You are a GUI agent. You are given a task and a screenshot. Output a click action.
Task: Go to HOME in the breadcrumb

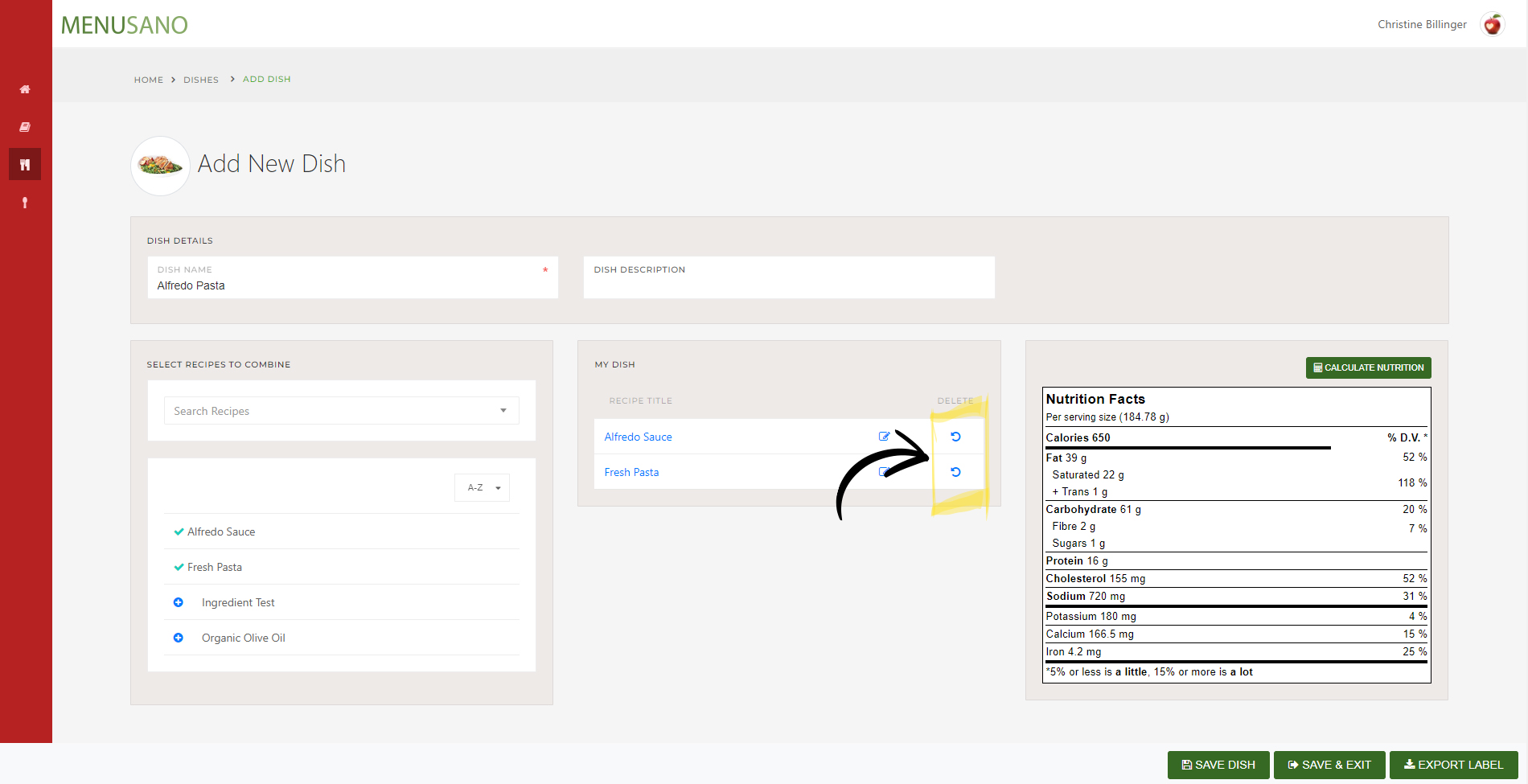click(x=149, y=80)
